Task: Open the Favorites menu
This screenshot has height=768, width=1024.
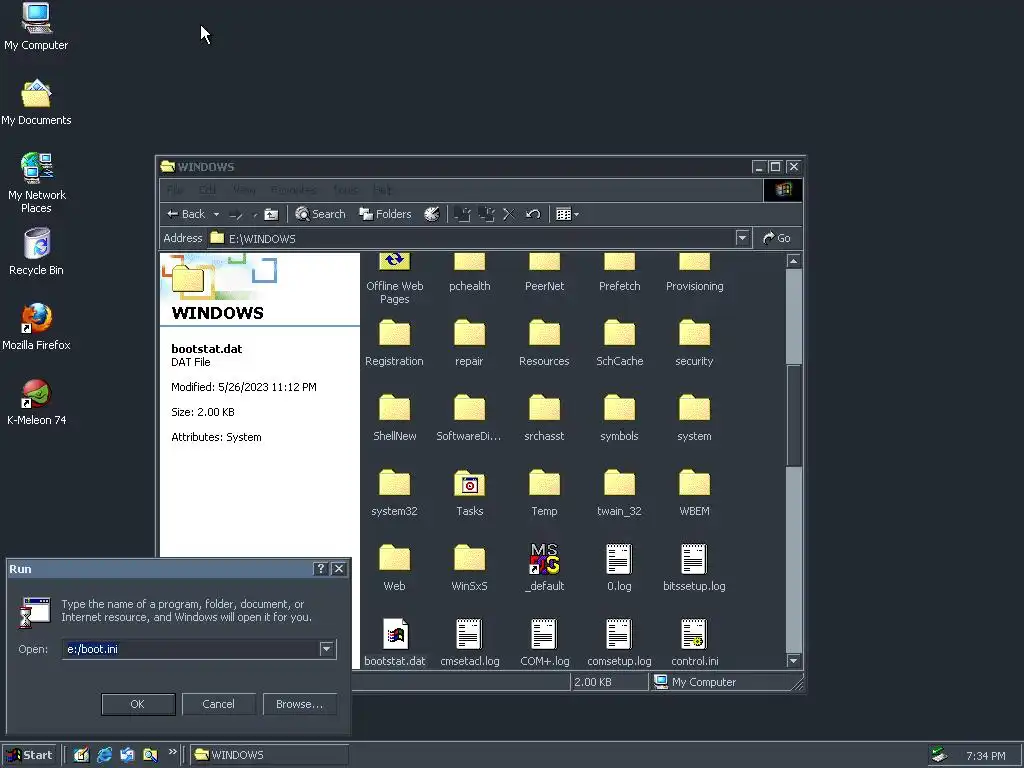Action: pyautogui.click(x=293, y=190)
